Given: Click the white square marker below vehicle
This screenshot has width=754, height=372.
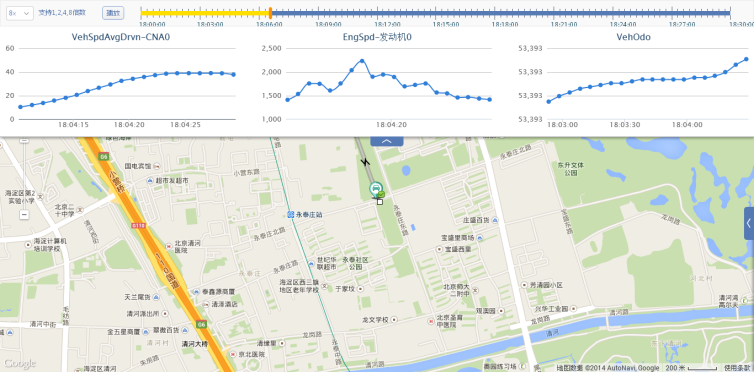Looking at the screenshot, I should point(380,202).
